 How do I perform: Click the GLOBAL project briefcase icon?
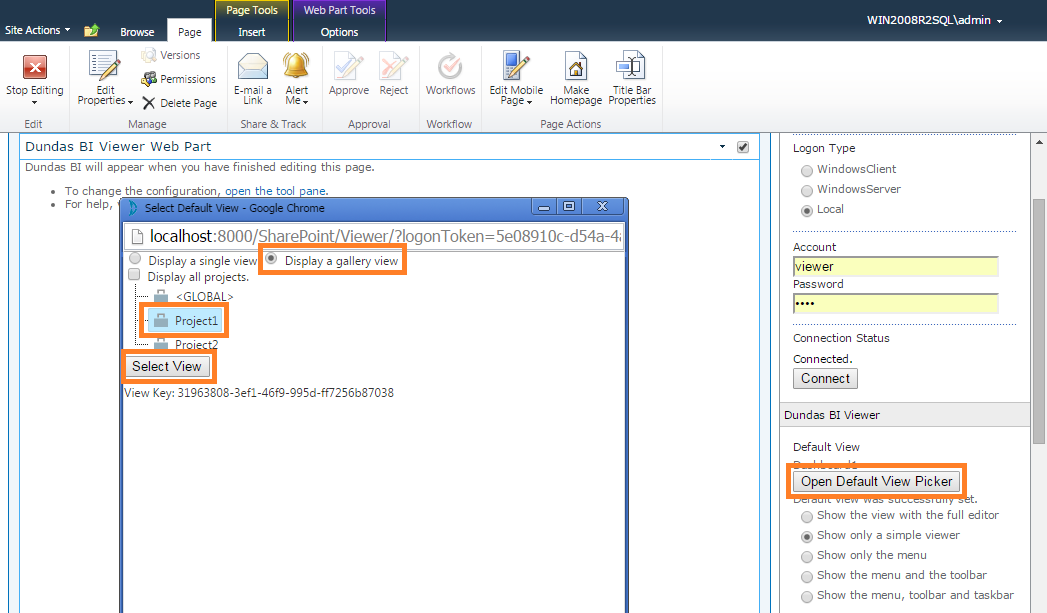click(161, 296)
